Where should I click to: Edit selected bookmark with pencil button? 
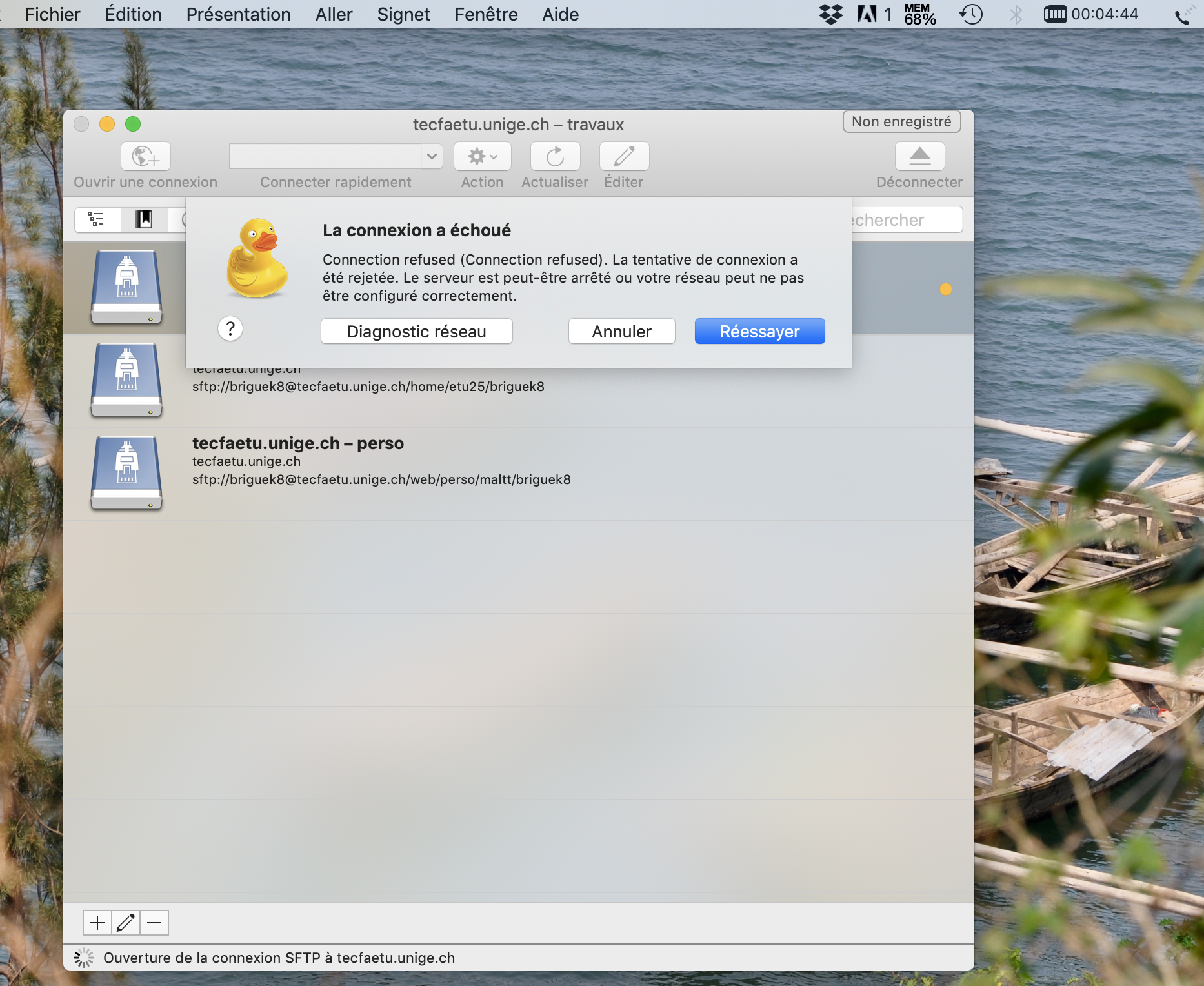pos(126,923)
